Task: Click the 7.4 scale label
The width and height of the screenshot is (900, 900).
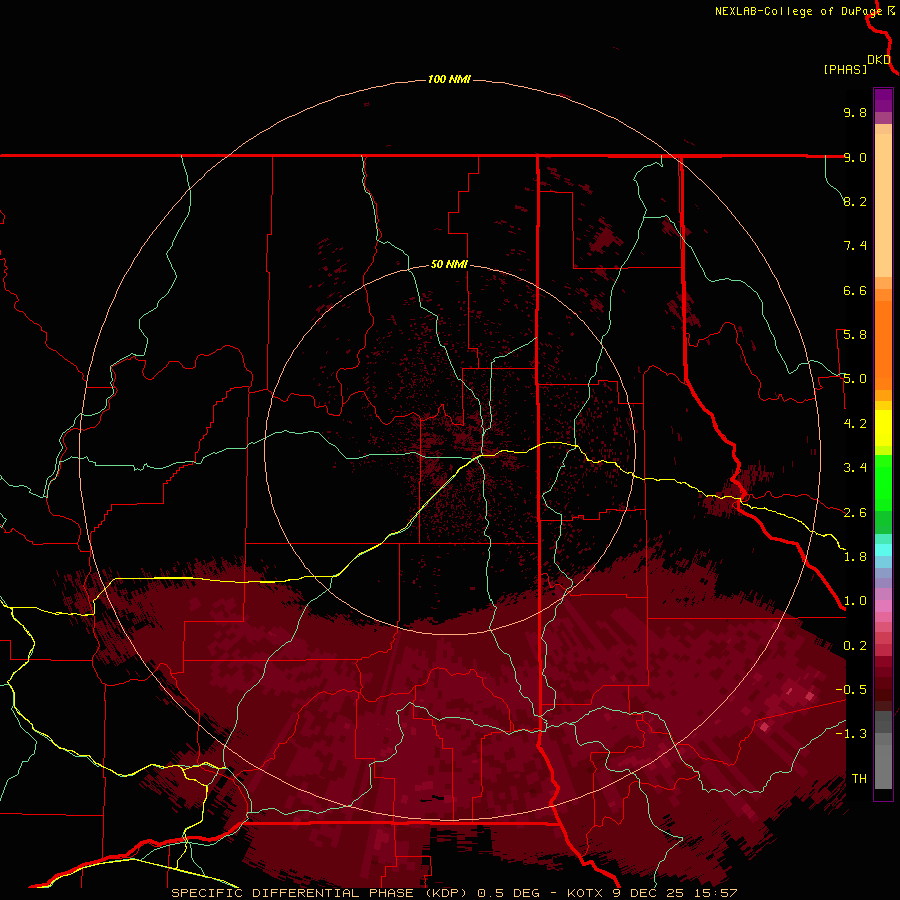Action: point(855,246)
